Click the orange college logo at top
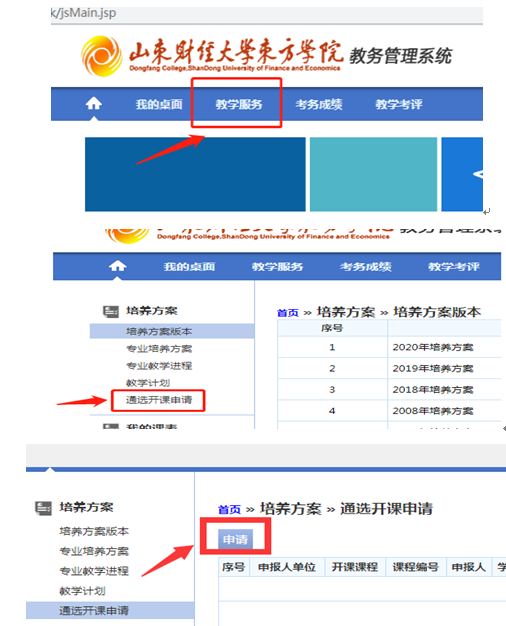506x626 pixels. (x=101, y=56)
